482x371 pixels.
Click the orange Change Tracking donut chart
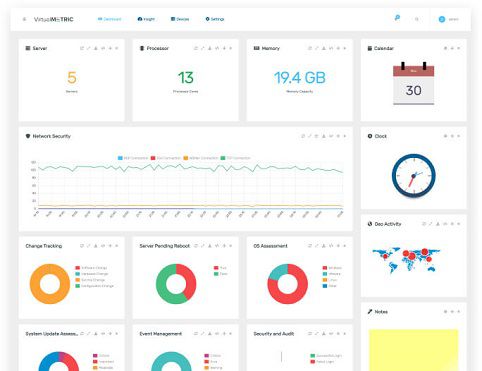click(50, 284)
